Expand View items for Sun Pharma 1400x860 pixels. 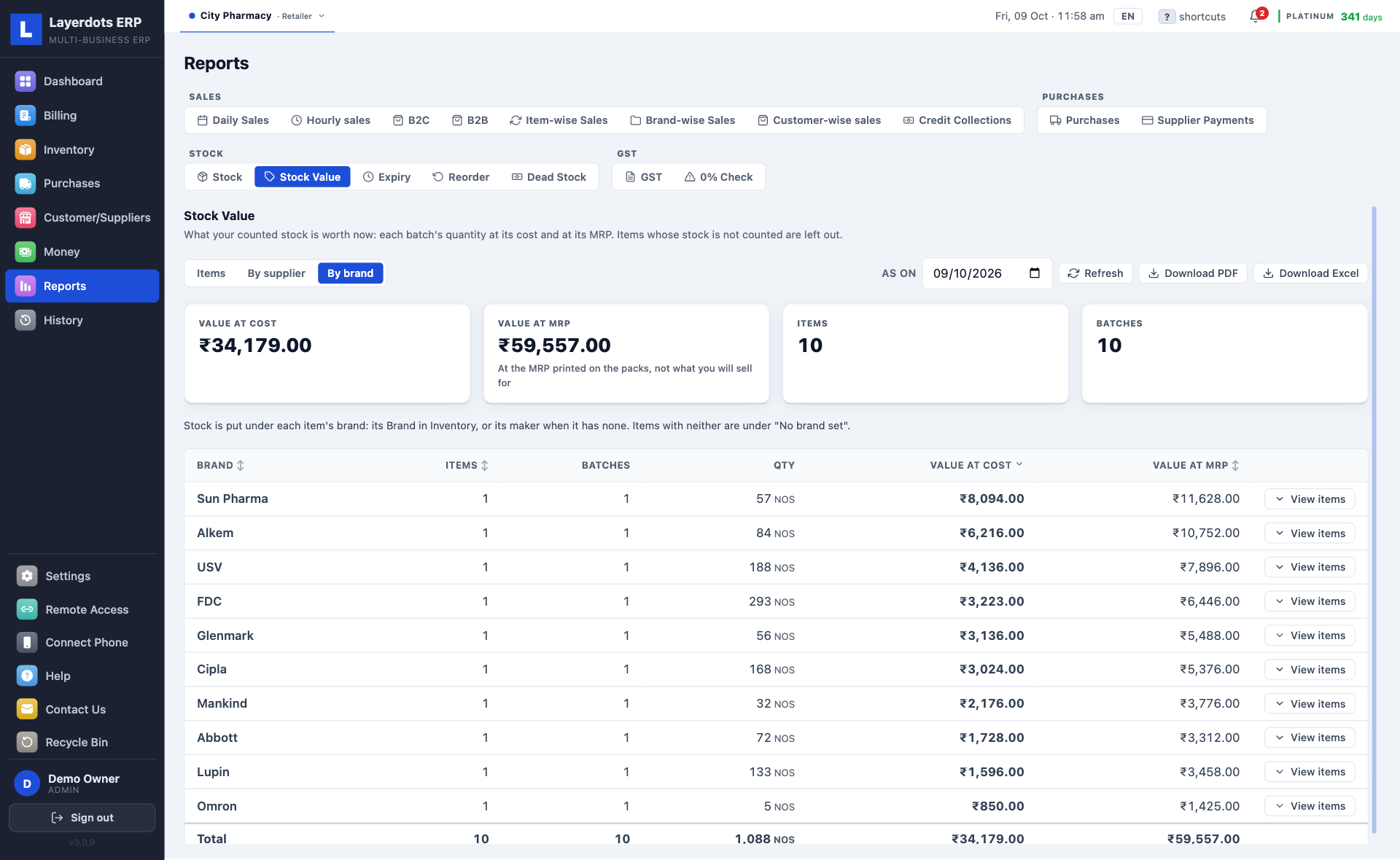tap(1310, 499)
